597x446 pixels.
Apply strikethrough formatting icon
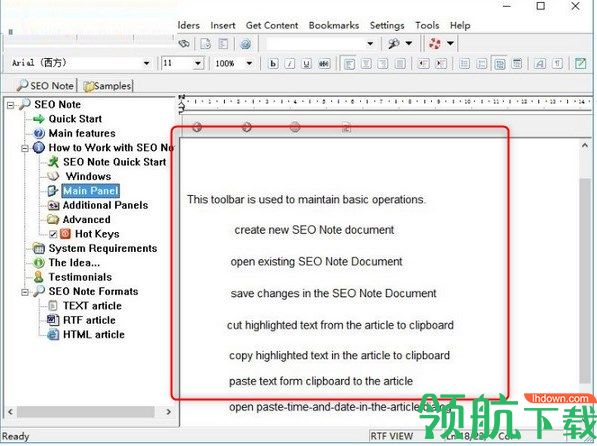[324, 64]
